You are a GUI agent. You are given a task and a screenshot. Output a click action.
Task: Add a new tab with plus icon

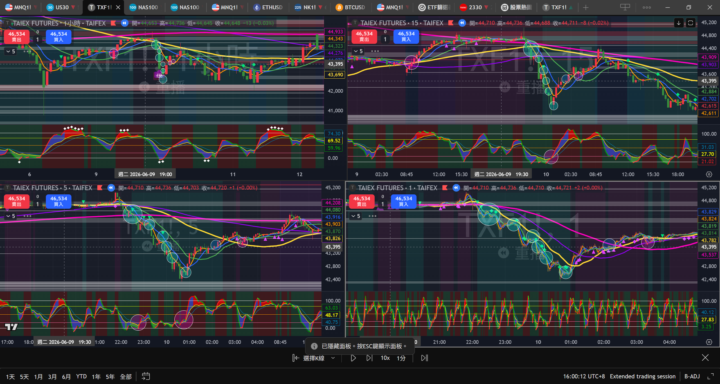click(x=585, y=7)
